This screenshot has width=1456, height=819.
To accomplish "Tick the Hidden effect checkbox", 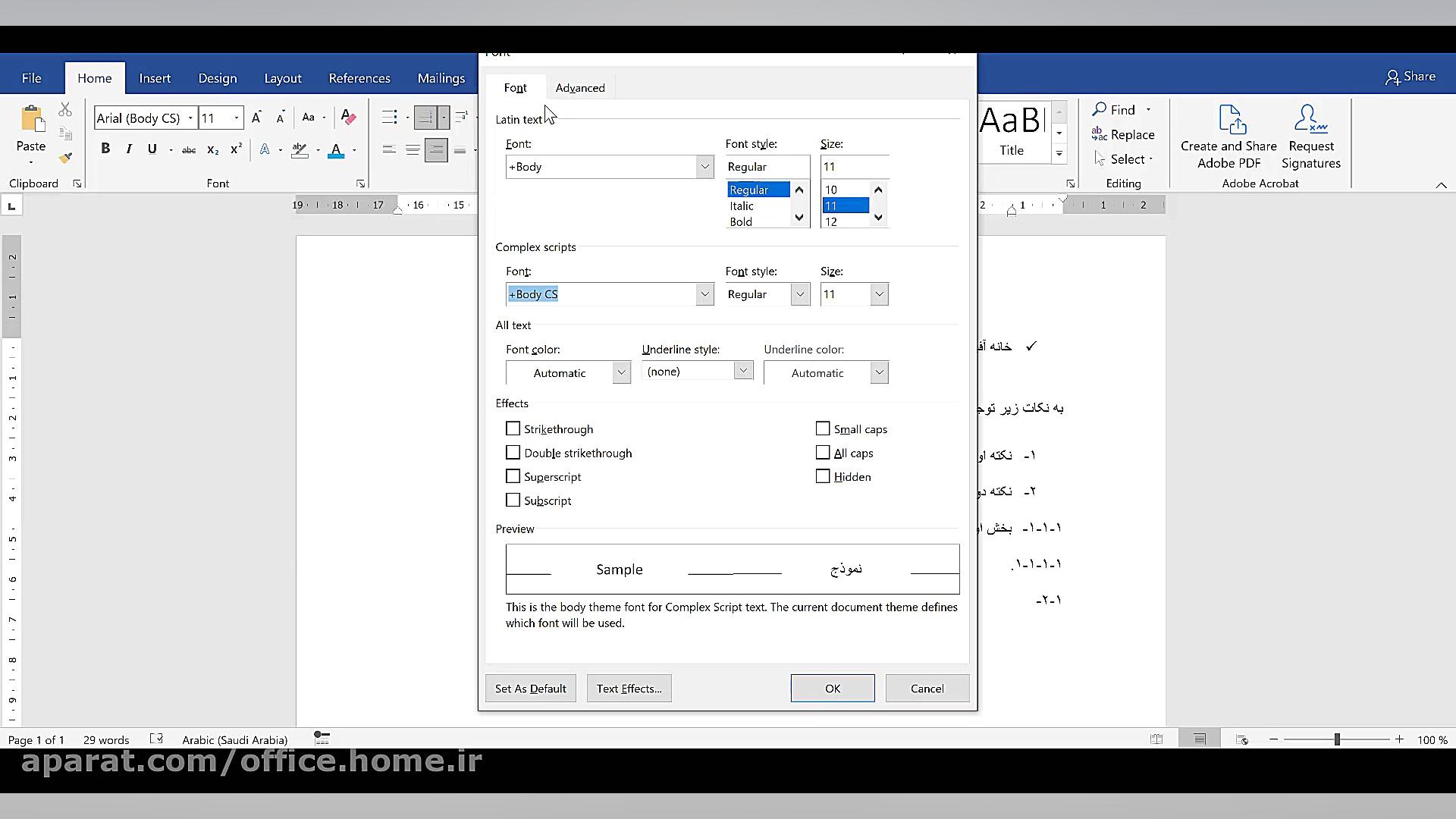I will coord(823,477).
